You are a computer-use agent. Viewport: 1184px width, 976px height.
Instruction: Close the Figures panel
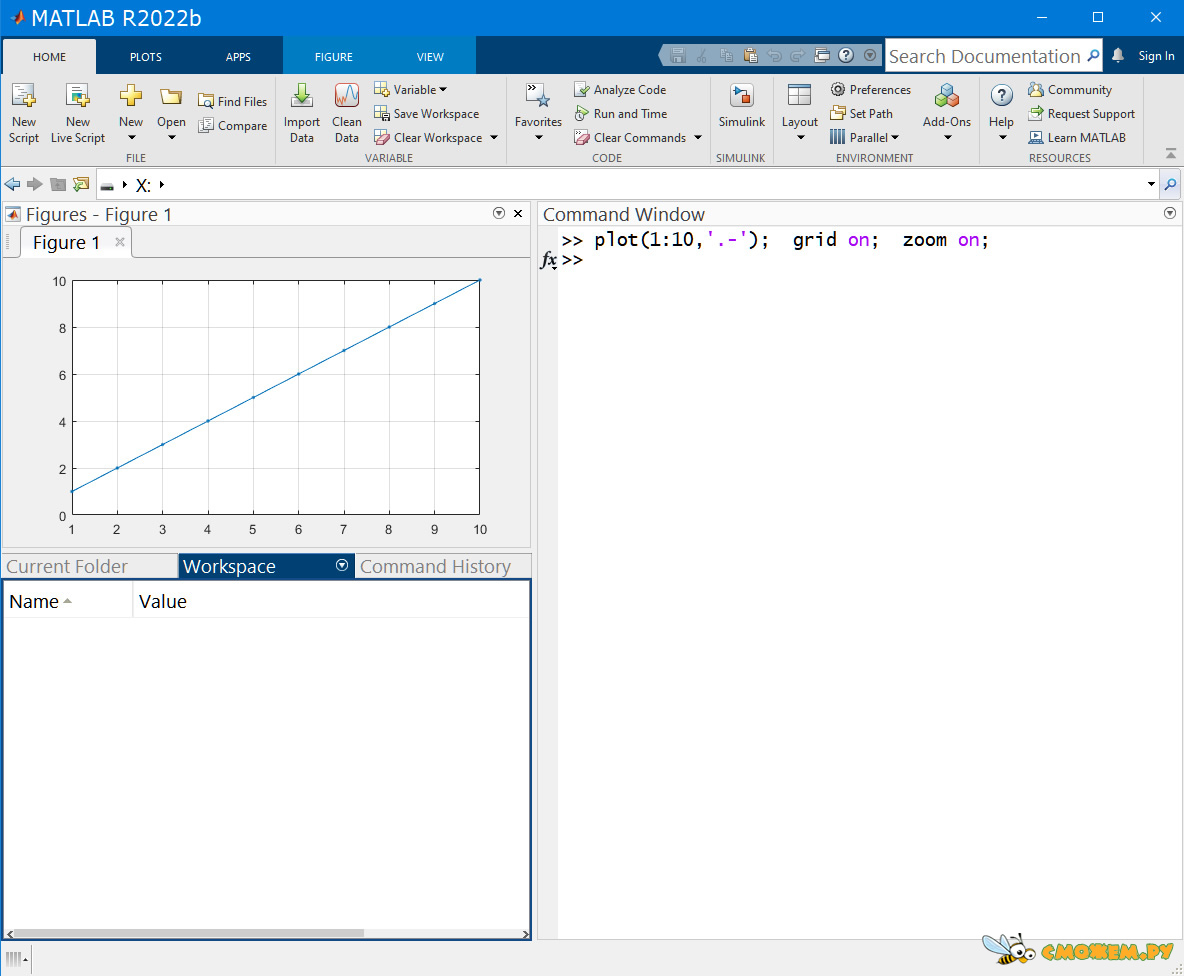click(518, 214)
